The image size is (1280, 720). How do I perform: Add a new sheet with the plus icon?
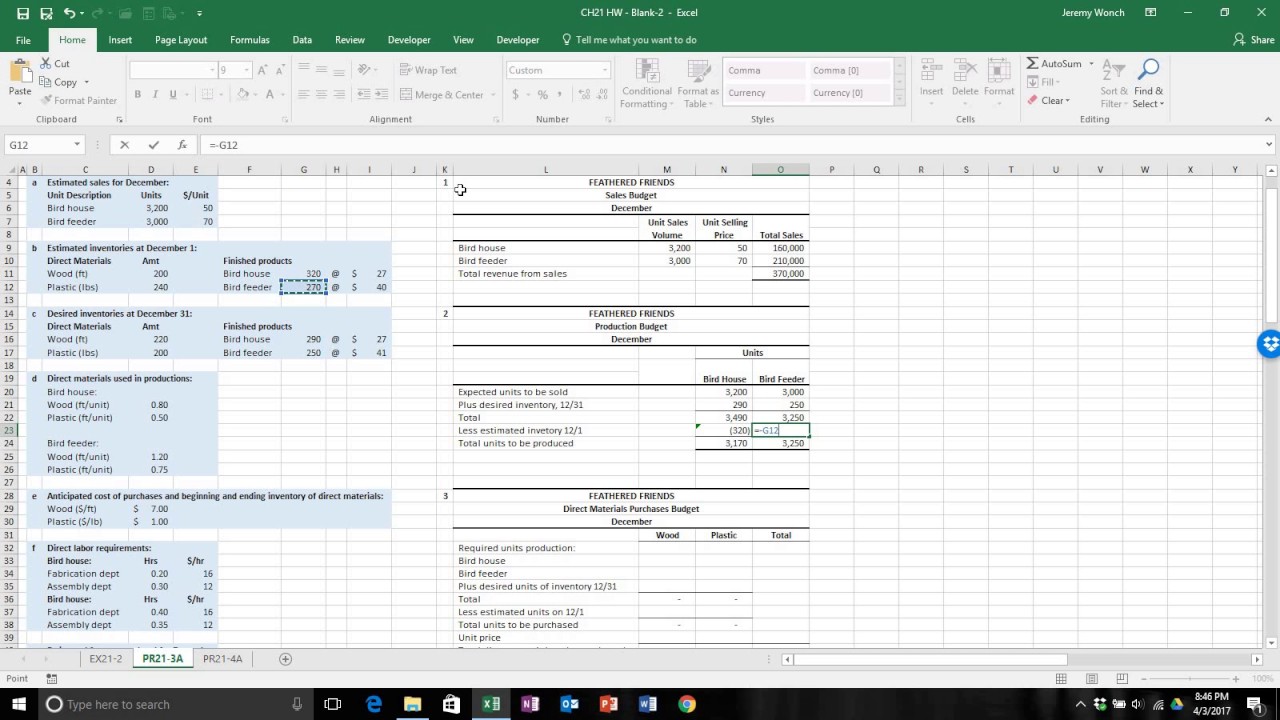[285, 659]
